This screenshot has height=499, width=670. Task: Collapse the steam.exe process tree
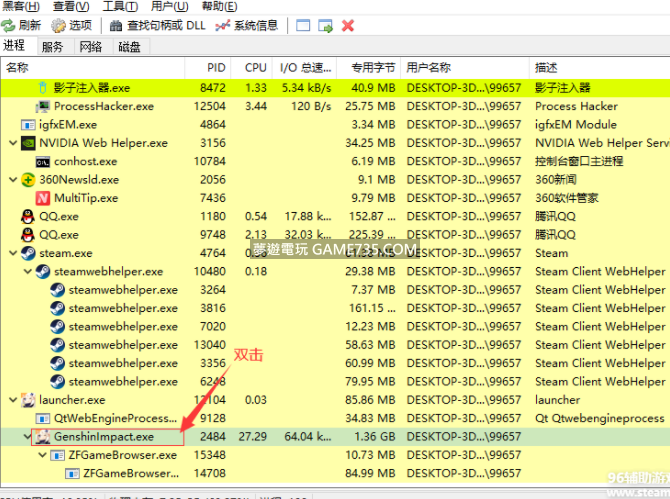tap(13, 253)
